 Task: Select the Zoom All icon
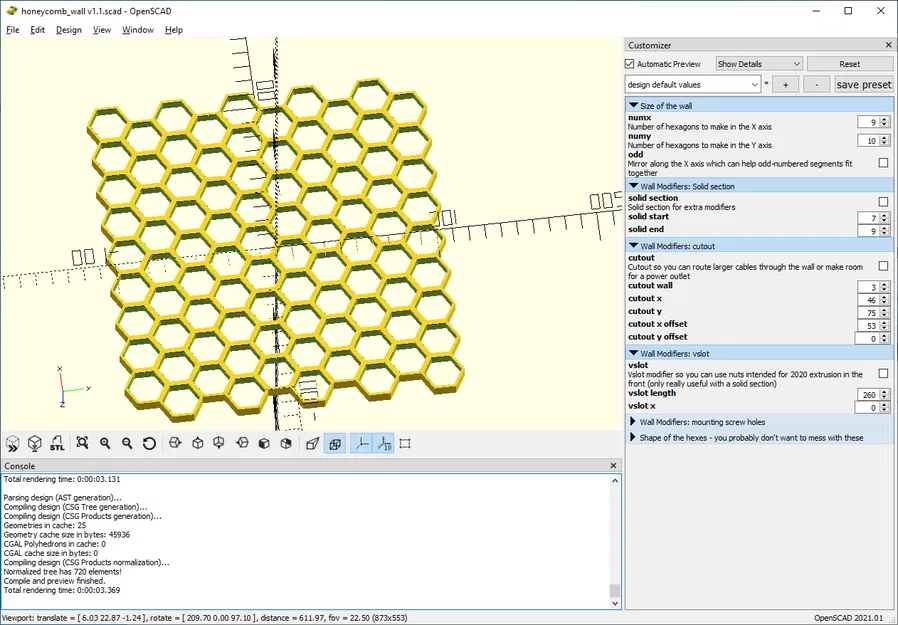tap(82, 443)
